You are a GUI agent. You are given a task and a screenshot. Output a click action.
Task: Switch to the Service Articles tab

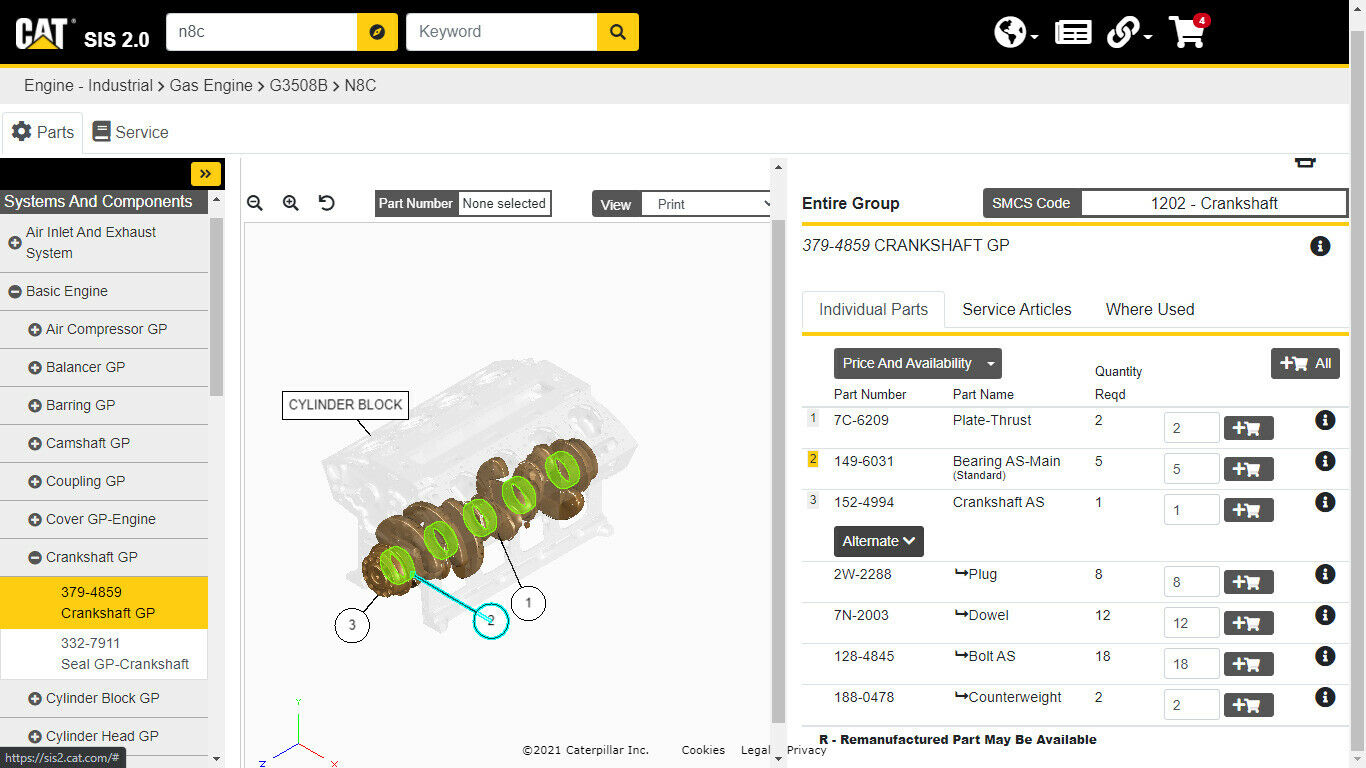click(x=1016, y=309)
